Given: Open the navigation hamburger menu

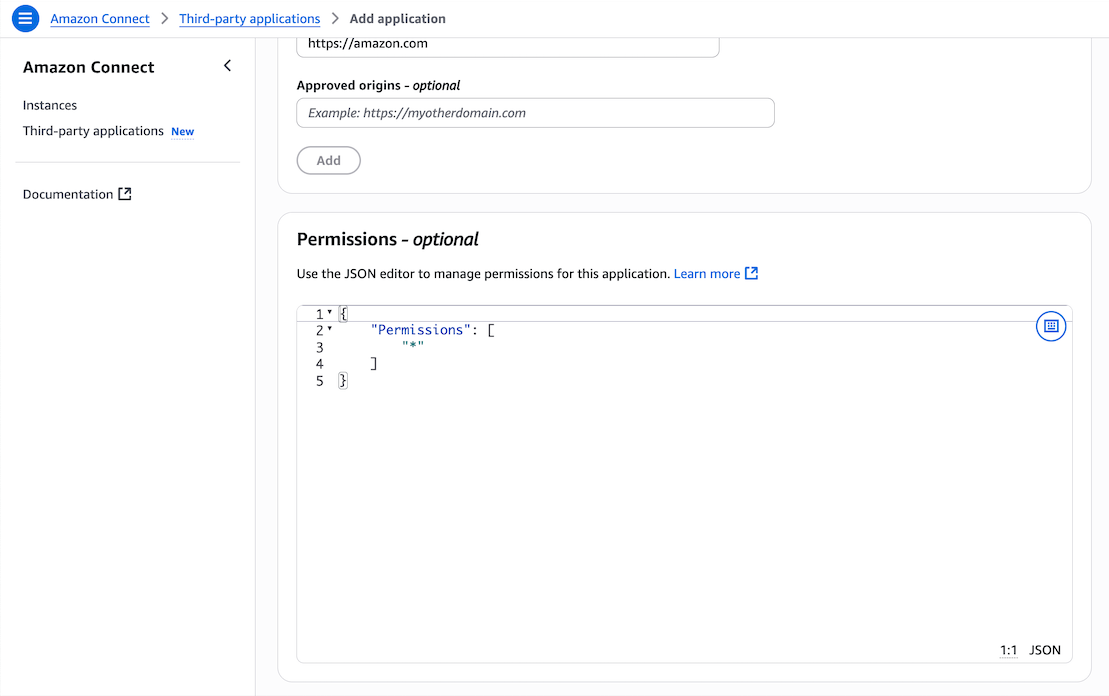Looking at the screenshot, I should [x=25, y=18].
